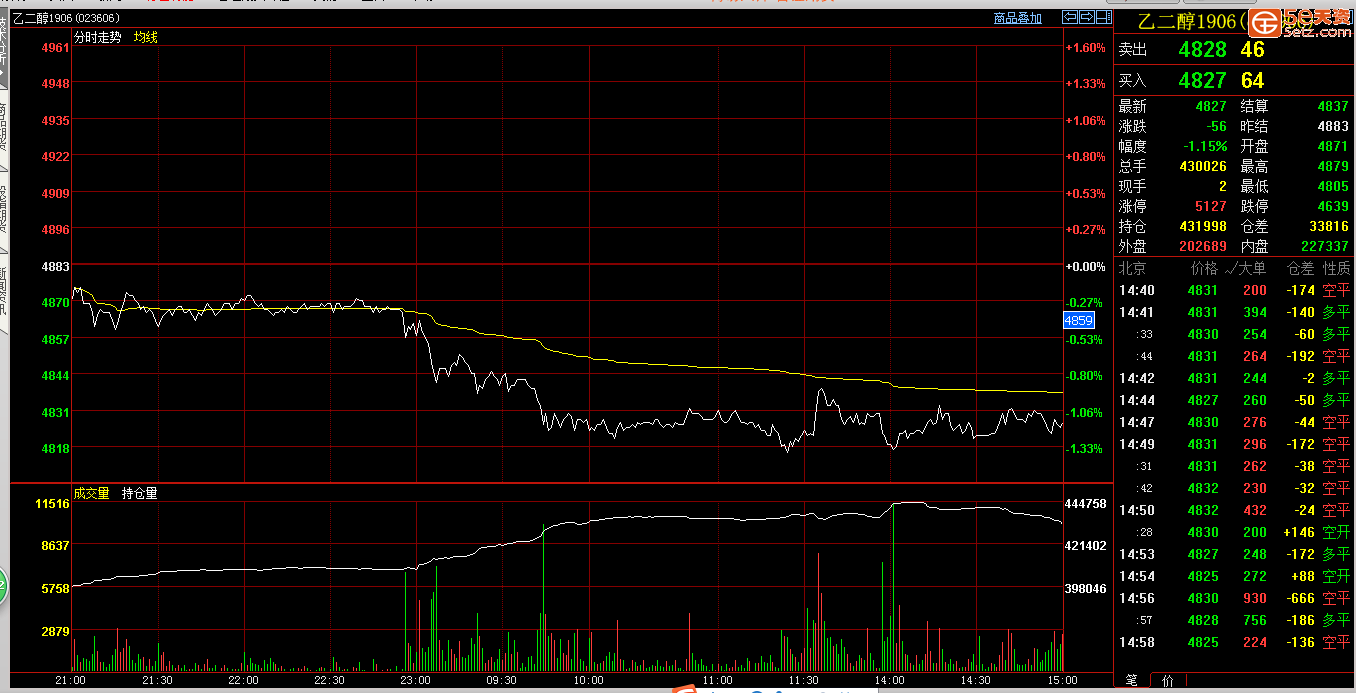The height and width of the screenshot is (693, 1356).
Task: Click the 外盘 value 202689
Action: [1203, 246]
